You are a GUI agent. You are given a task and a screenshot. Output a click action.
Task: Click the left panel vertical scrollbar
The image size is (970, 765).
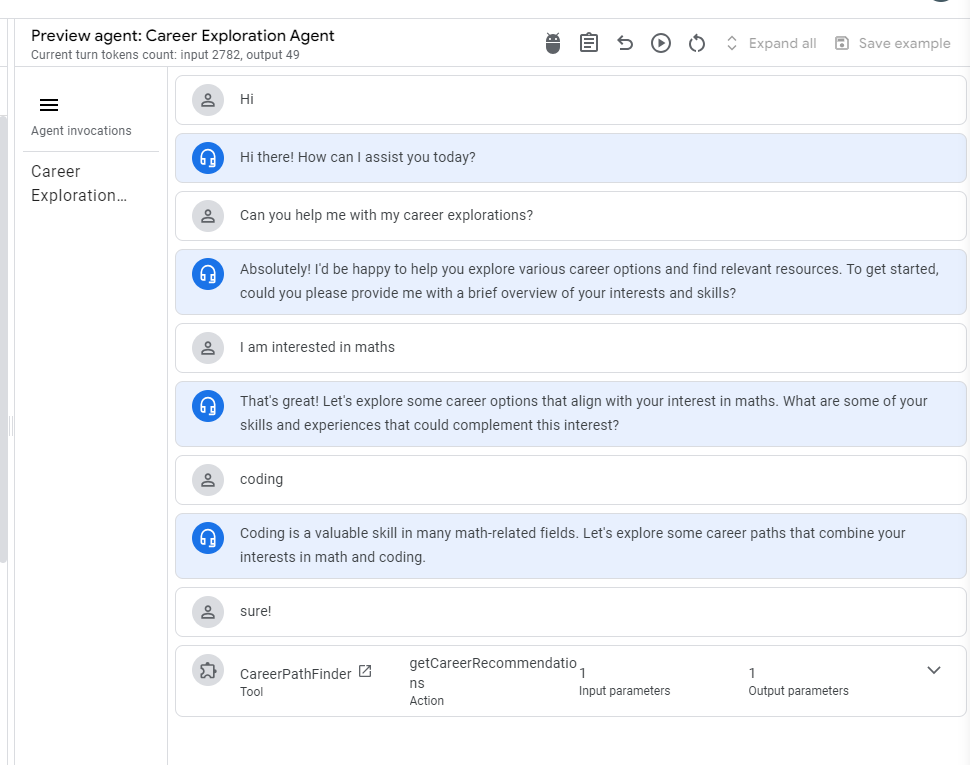click(x=3, y=339)
